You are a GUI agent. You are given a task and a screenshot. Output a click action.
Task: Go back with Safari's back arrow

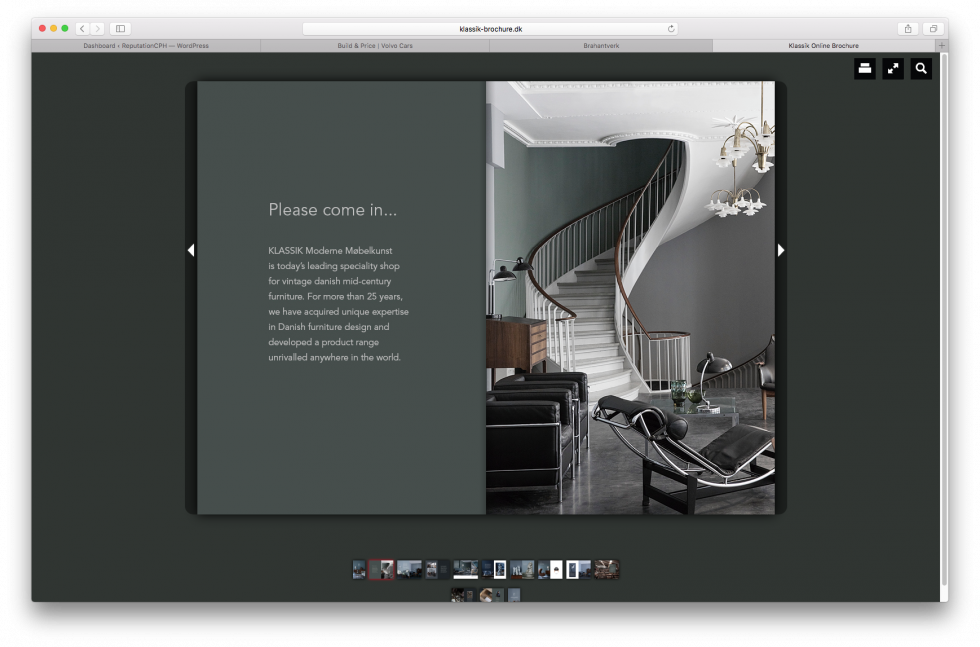82,29
